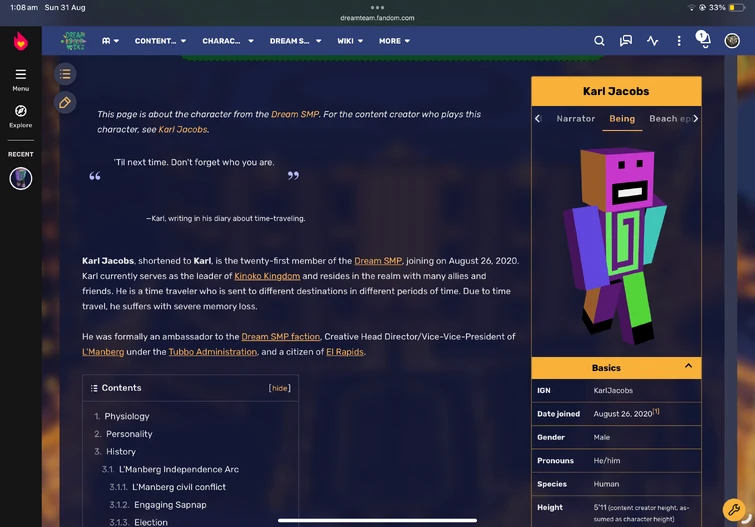Jump to Engaging Sapnap section
Image resolution: width=755 pixels, height=527 pixels.
pos(170,505)
